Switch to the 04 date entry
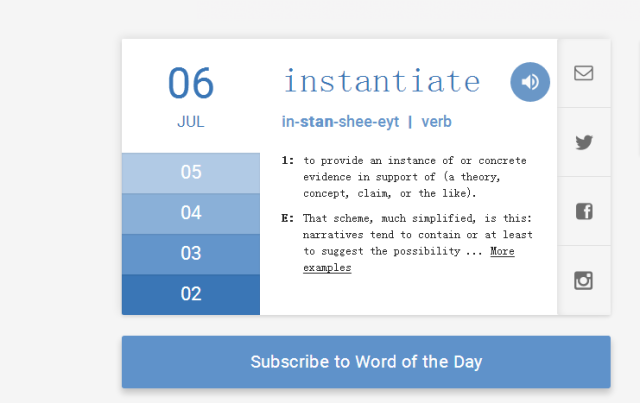The image size is (640, 403). click(191, 213)
